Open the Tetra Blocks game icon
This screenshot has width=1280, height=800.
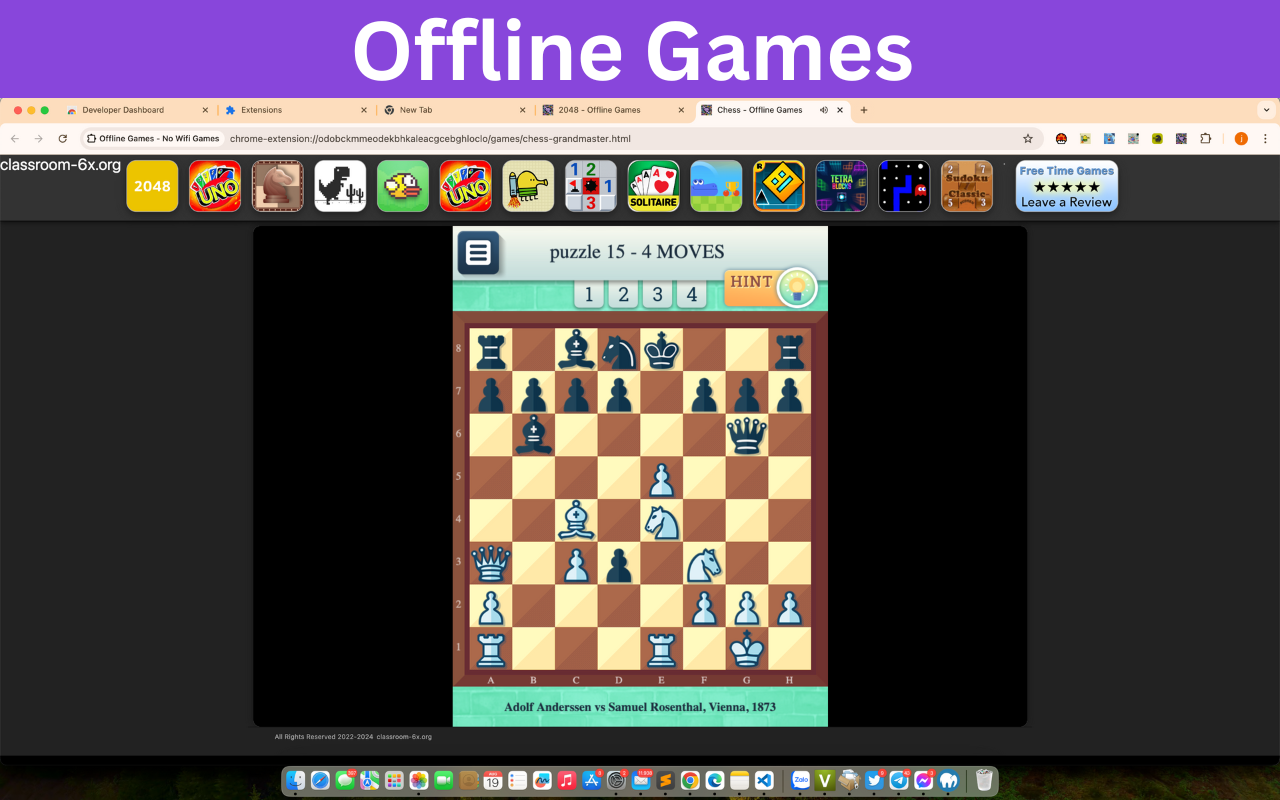click(x=841, y=186)
